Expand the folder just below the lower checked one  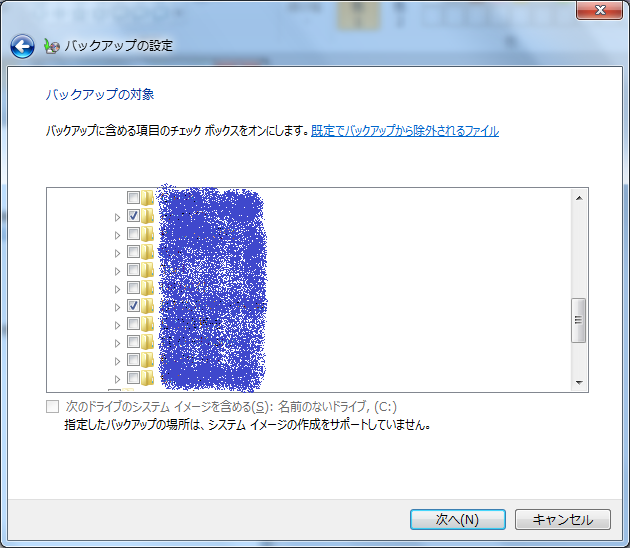pyautogui.click(x=117, y=325)
